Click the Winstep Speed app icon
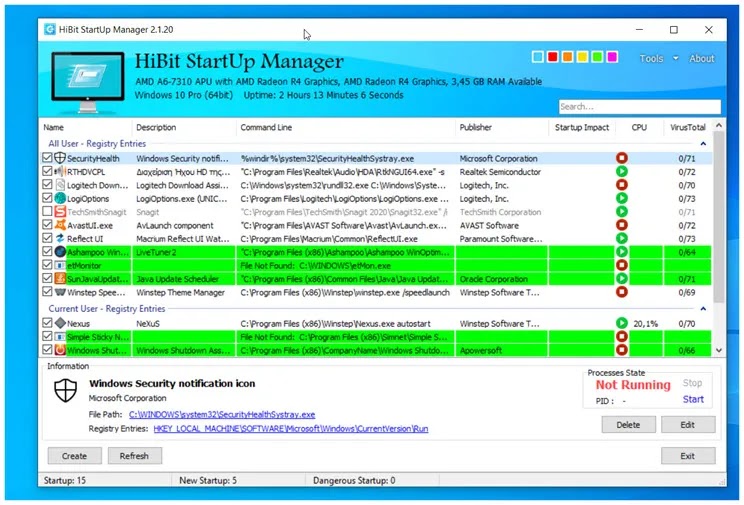Image resolution: width=744 pixels, height=505 pixels. point(60,292)
